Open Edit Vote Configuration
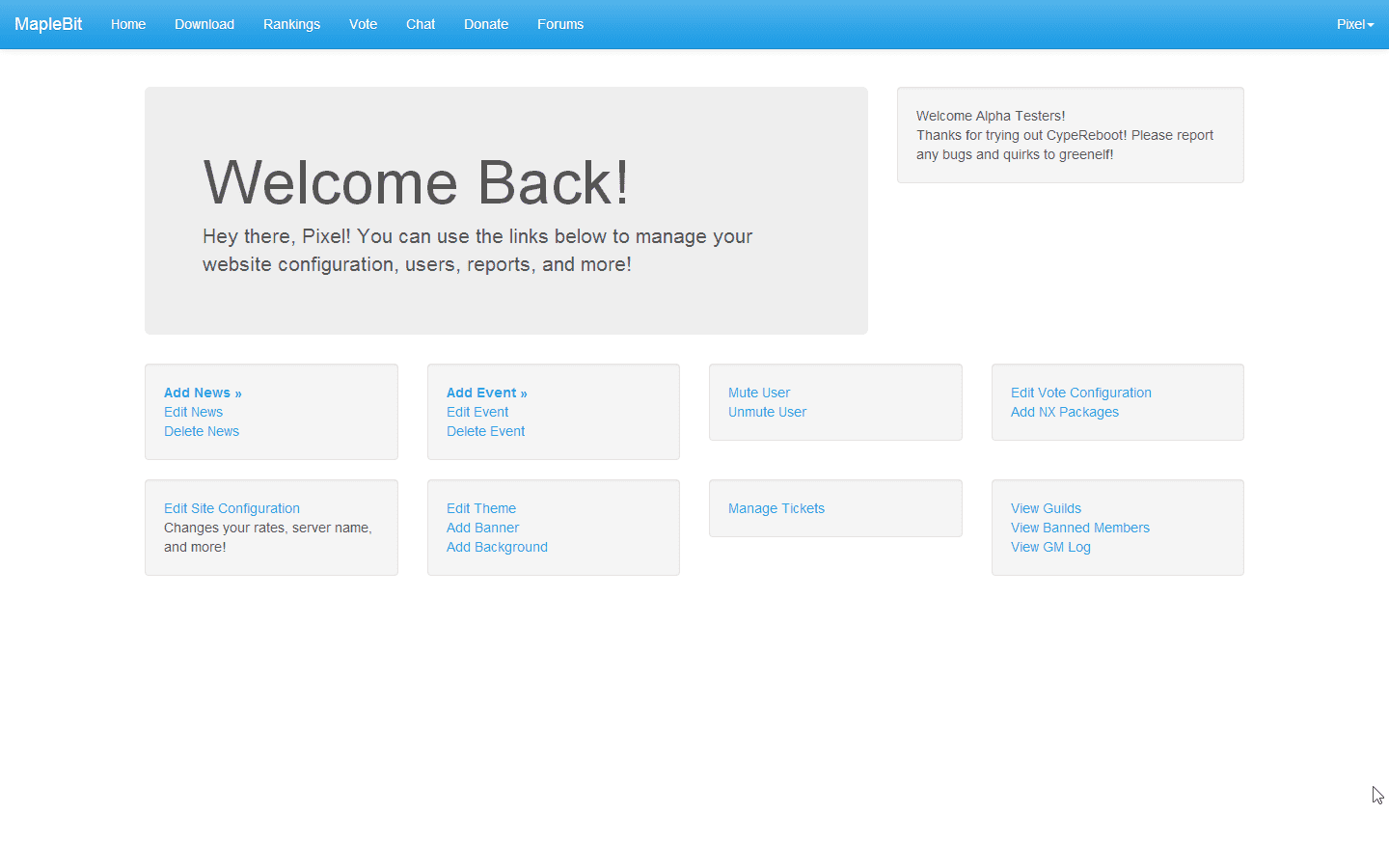The image size is (1389, 868). coord(1081,393)
